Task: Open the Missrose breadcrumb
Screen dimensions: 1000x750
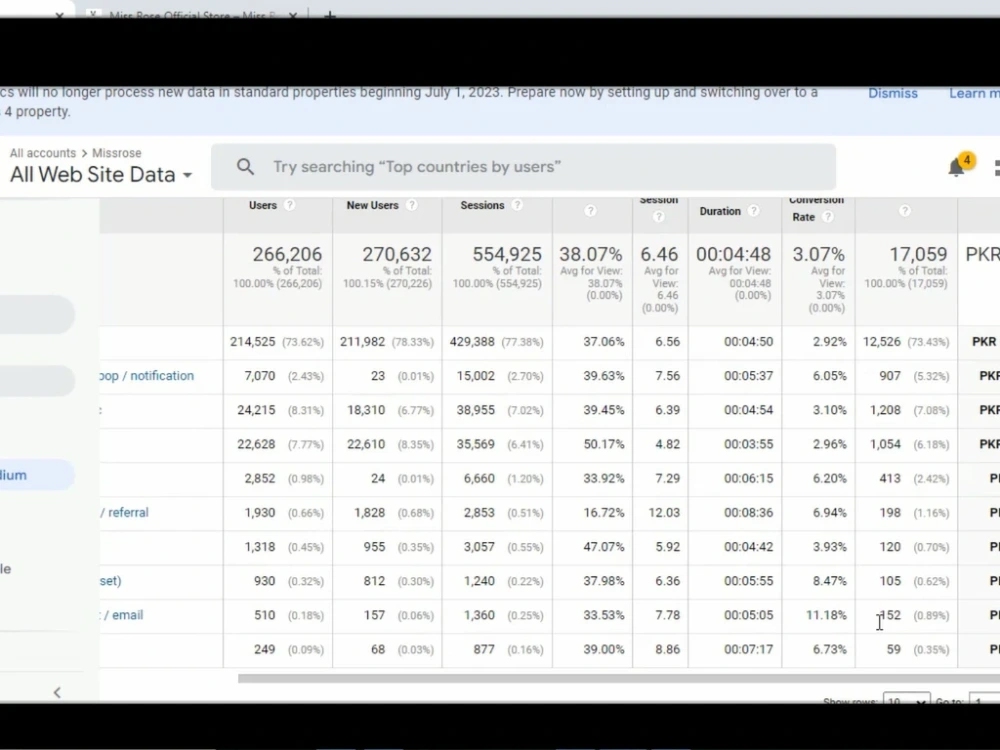Action: [117, 153]
